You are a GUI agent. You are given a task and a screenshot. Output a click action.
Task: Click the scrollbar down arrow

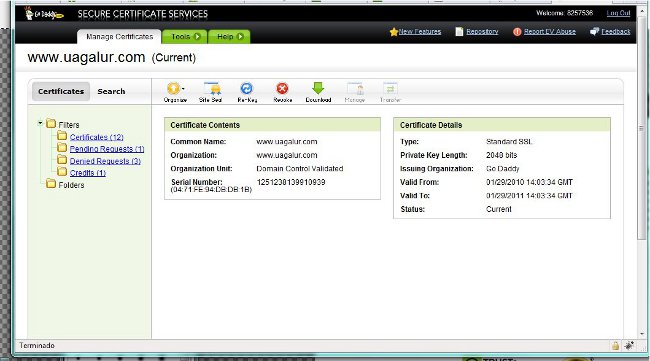642,334
